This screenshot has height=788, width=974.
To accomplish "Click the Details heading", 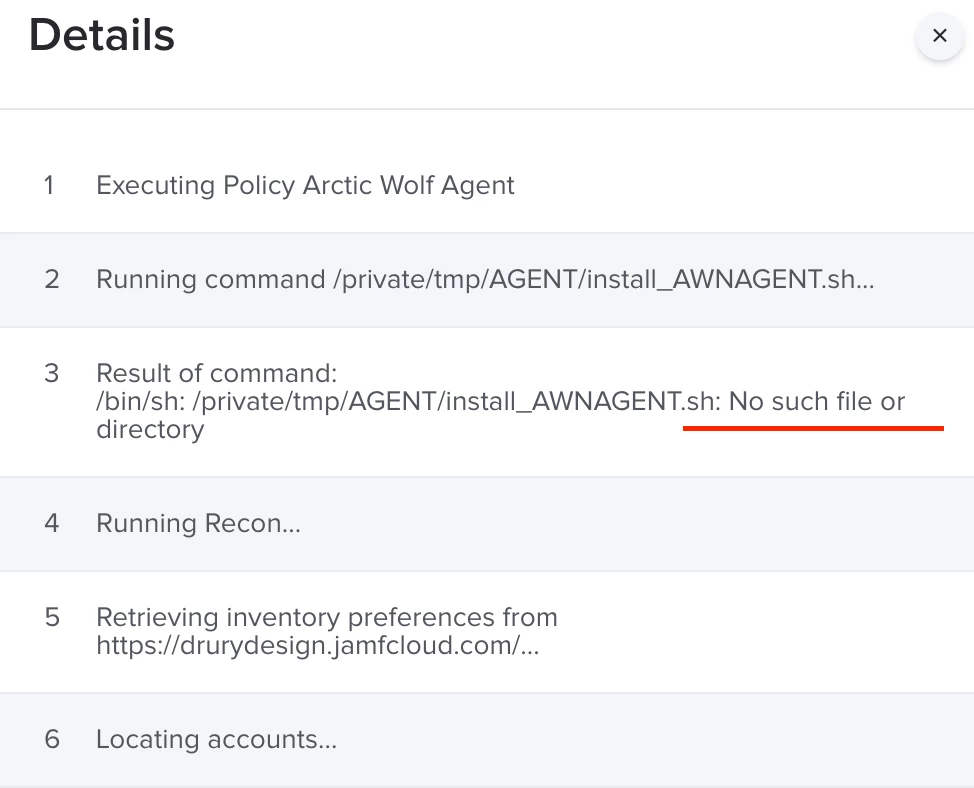I will pyautogui.click(x=102, y=36).
